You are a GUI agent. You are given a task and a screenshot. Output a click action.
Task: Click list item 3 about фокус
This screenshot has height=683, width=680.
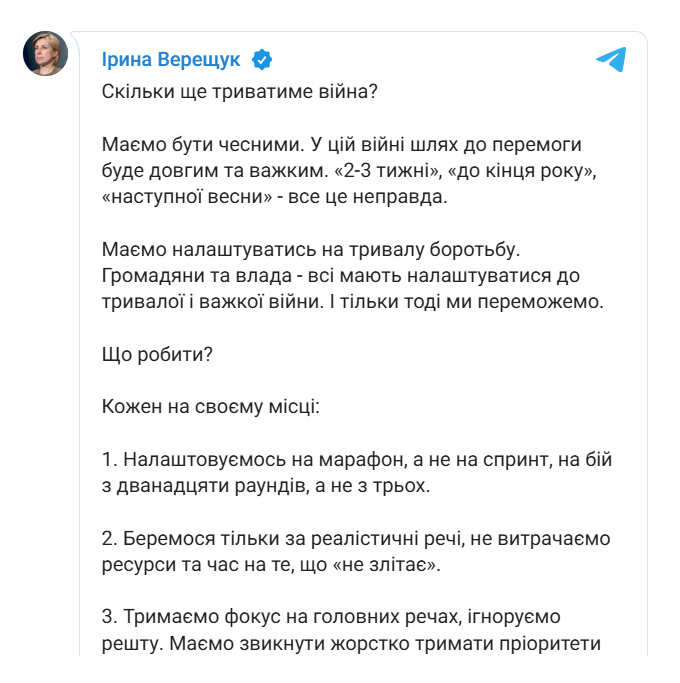click(x=351, y=630)
